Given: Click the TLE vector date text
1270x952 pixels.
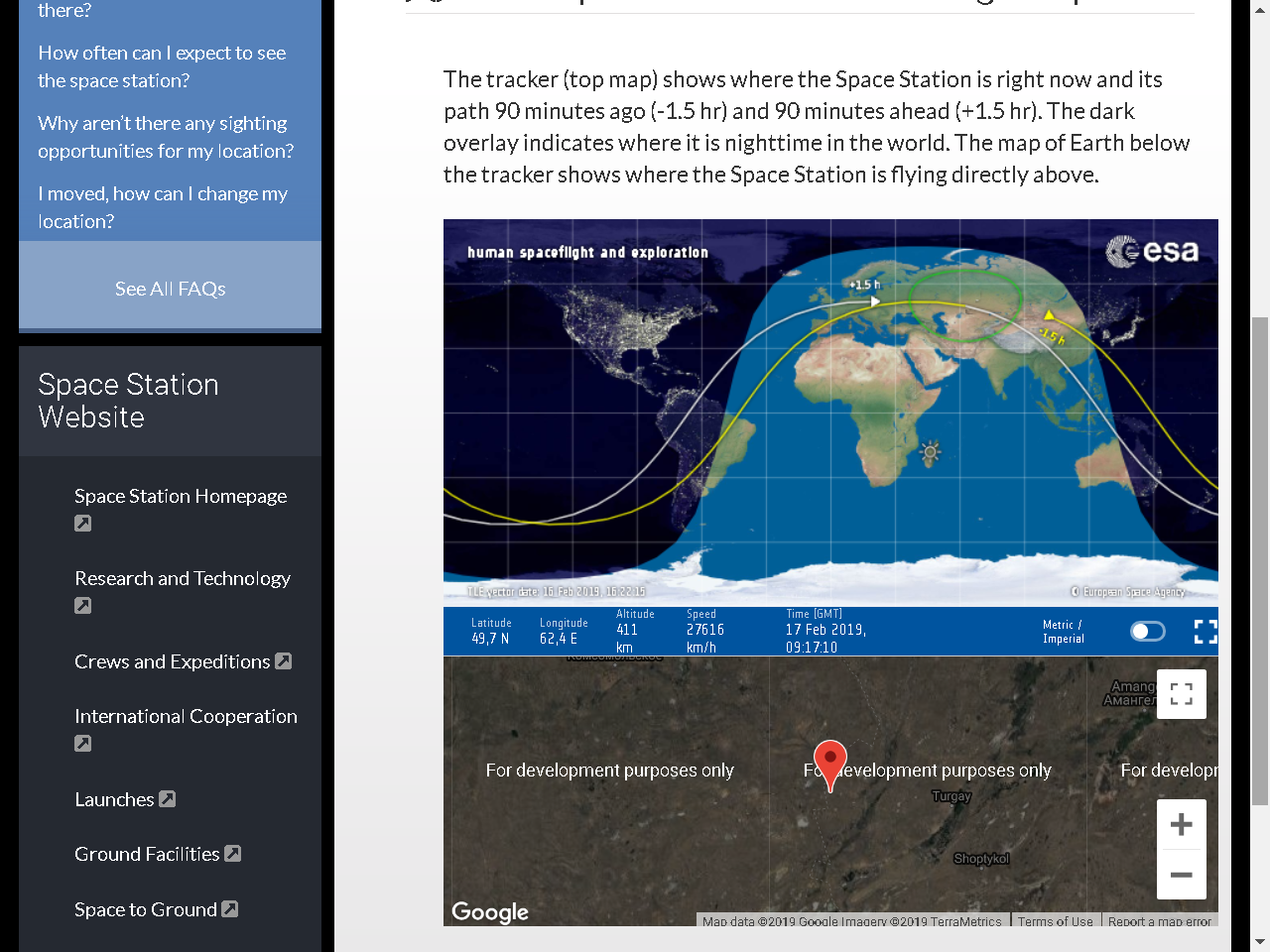Looking at the screenshot, I should click(557, 592).
